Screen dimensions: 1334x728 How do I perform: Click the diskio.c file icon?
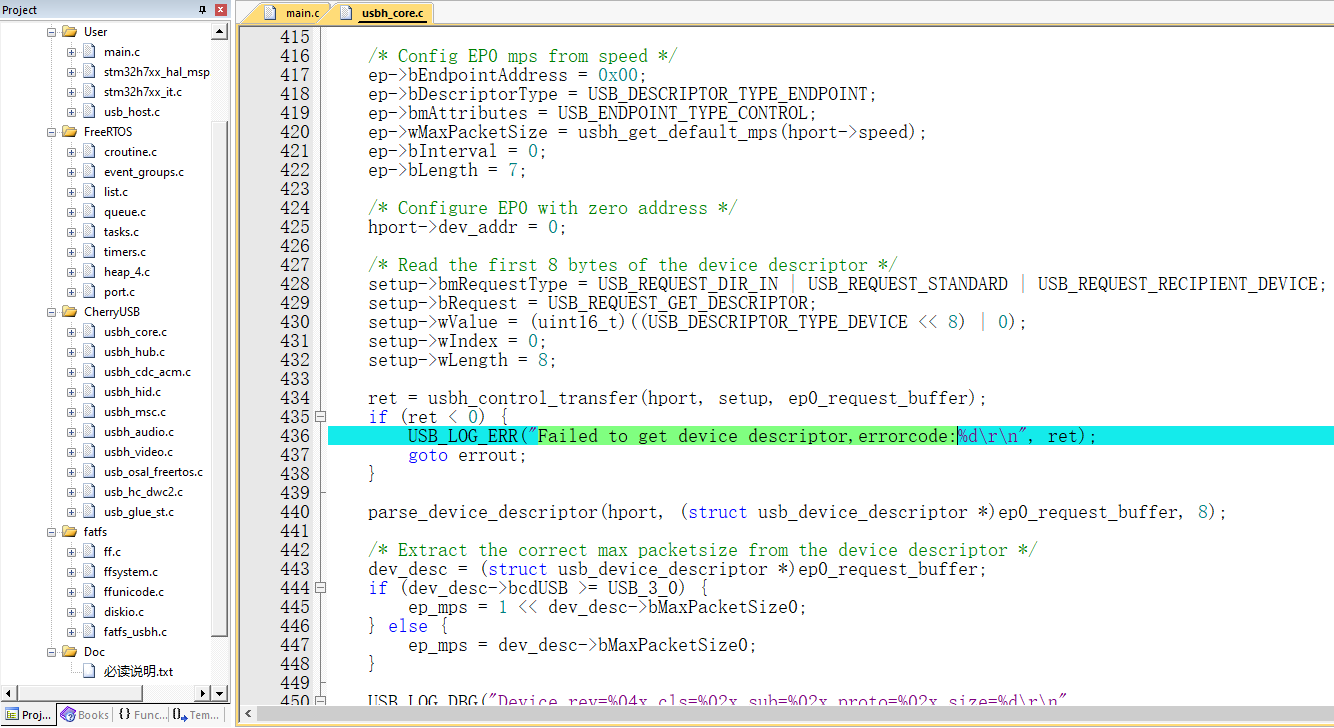[90, 612]
